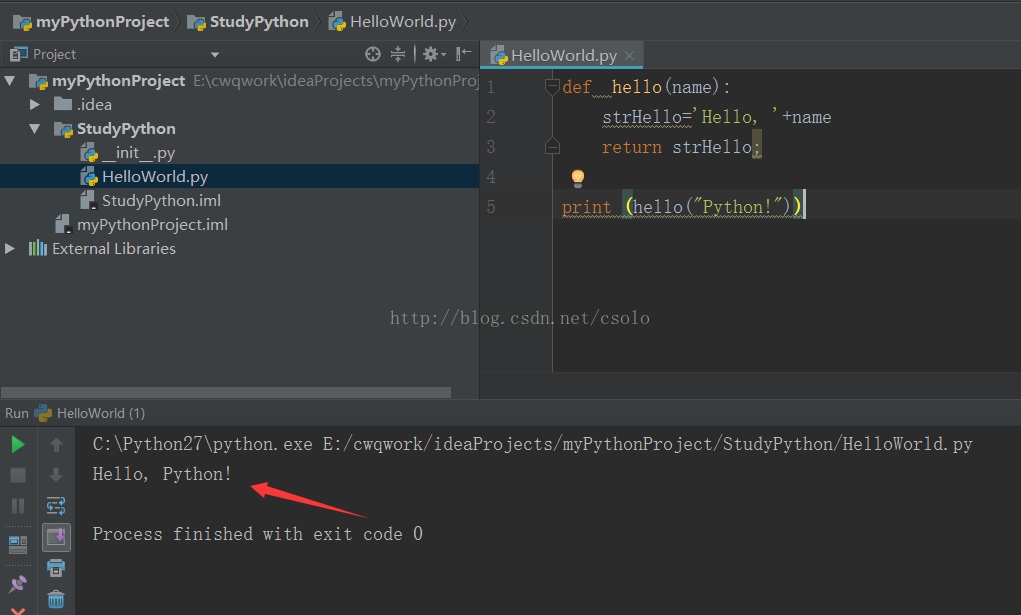Show intention actions via the lightbulb
The width and height of the screenshot is (1021, 615).
[578, 177]
